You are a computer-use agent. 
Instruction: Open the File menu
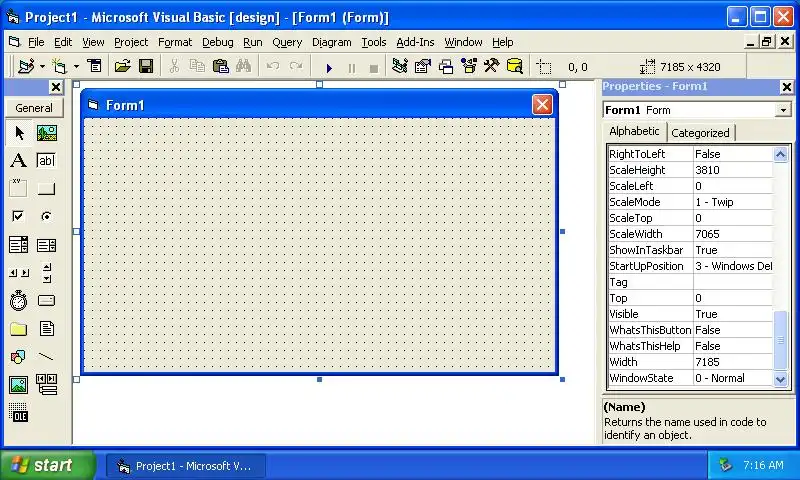pos(36,42)
